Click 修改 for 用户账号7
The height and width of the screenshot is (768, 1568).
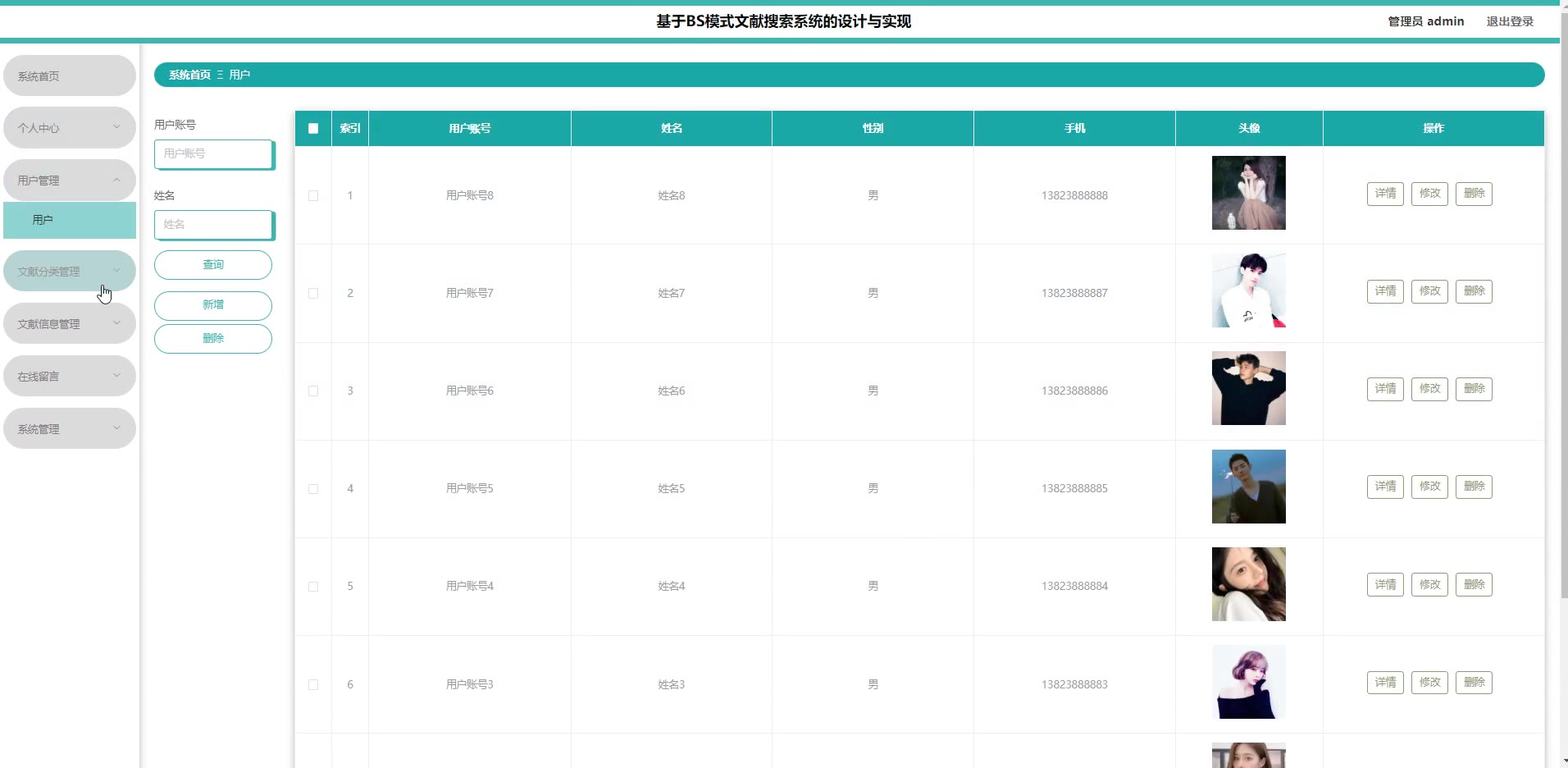(1429, 291)
